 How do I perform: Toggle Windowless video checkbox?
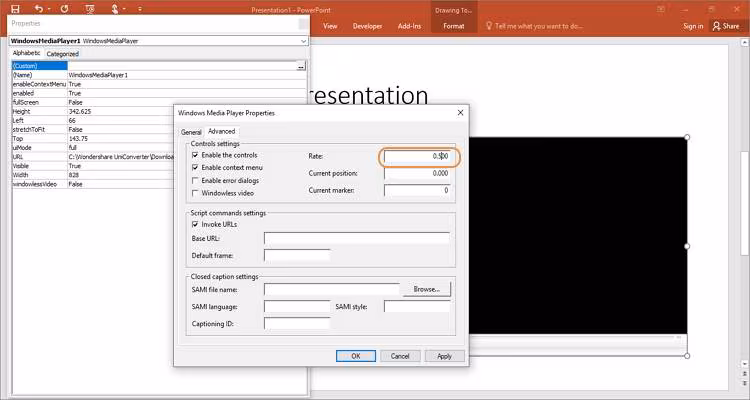pos(195,193)
